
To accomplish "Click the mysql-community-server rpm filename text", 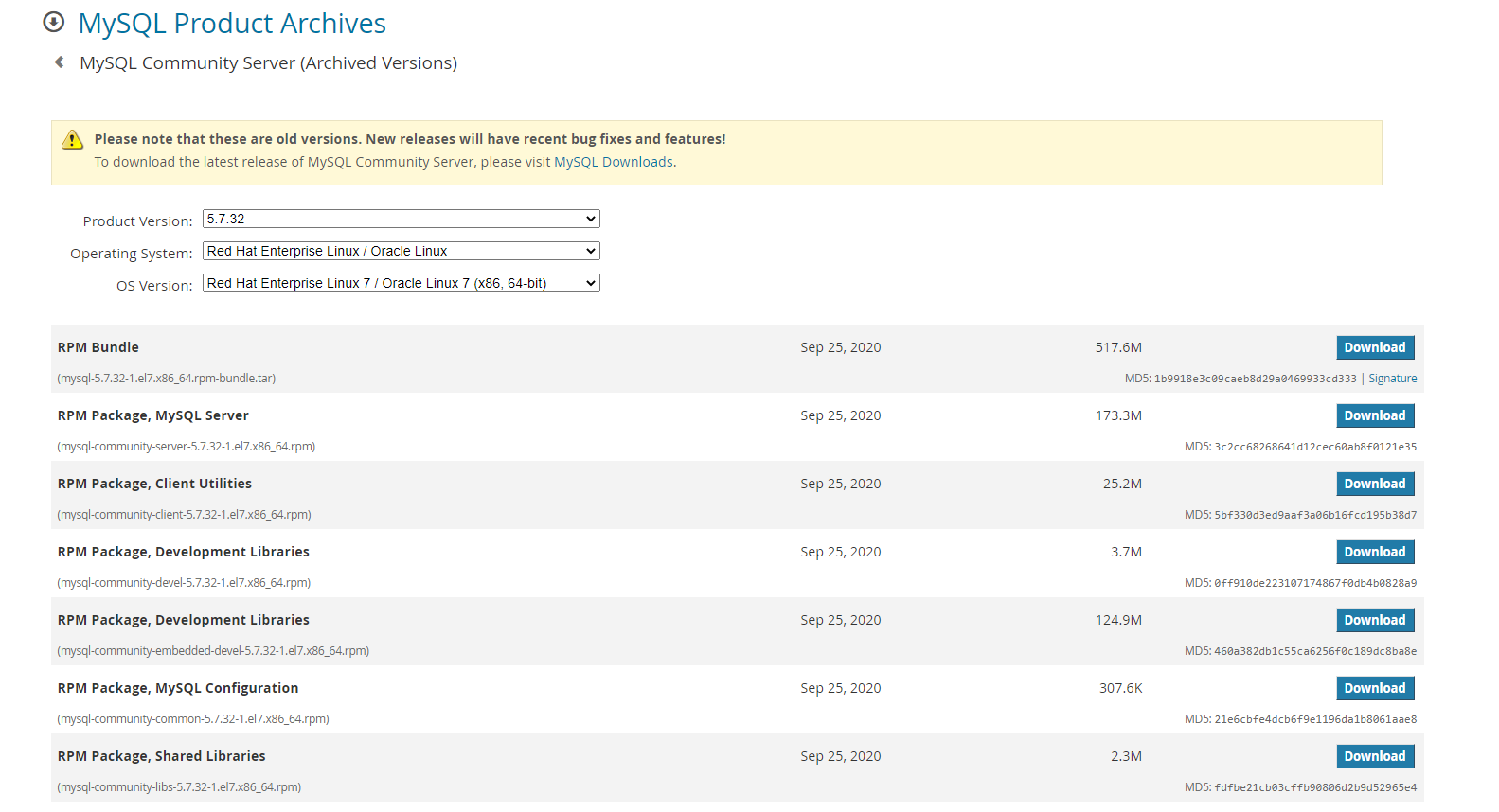I will click(x=187, y=447).
